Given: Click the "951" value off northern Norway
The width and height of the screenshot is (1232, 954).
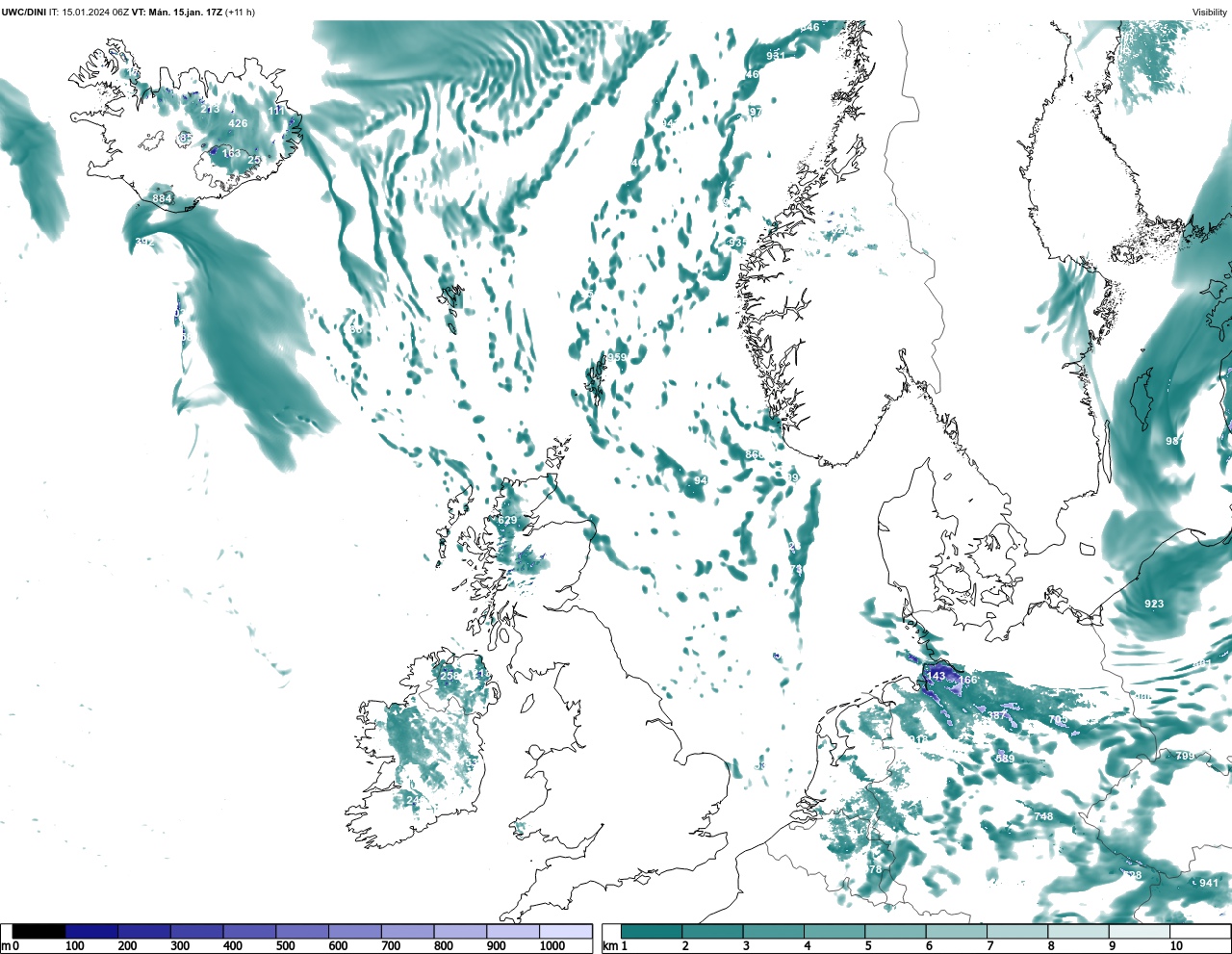Looking at the screenshot, I should click(x=776, y=56).
